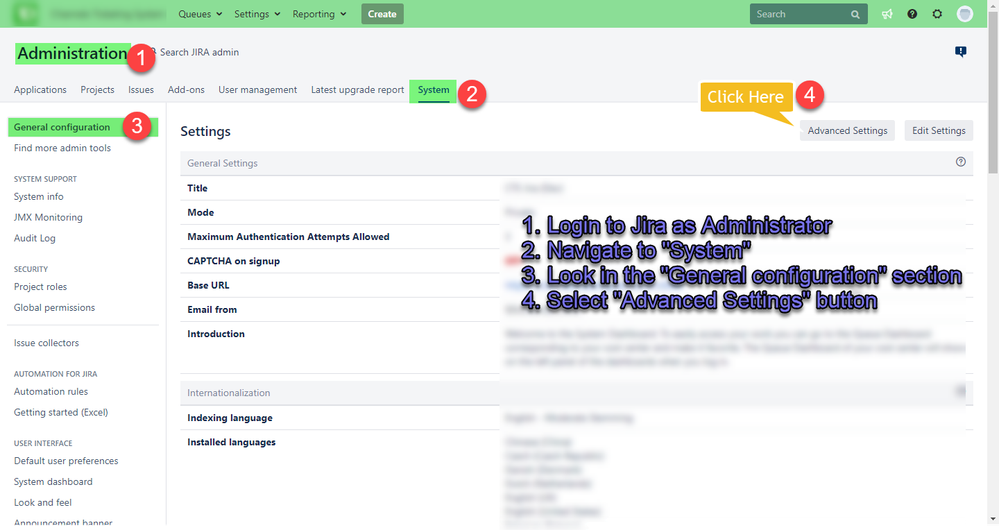Open the Add-ons admin tab
The height and width of the screenshot is (530, 999).
coord(186,90)
